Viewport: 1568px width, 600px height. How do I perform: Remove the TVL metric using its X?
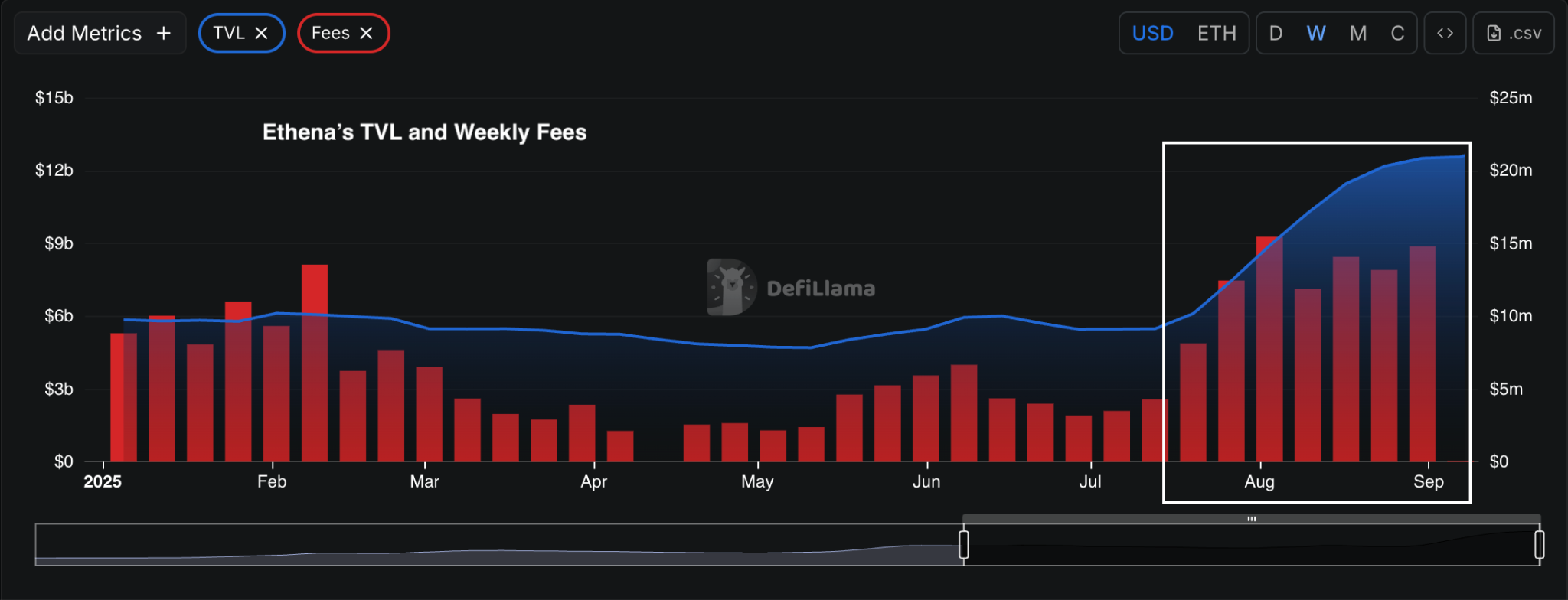point(261,33)
